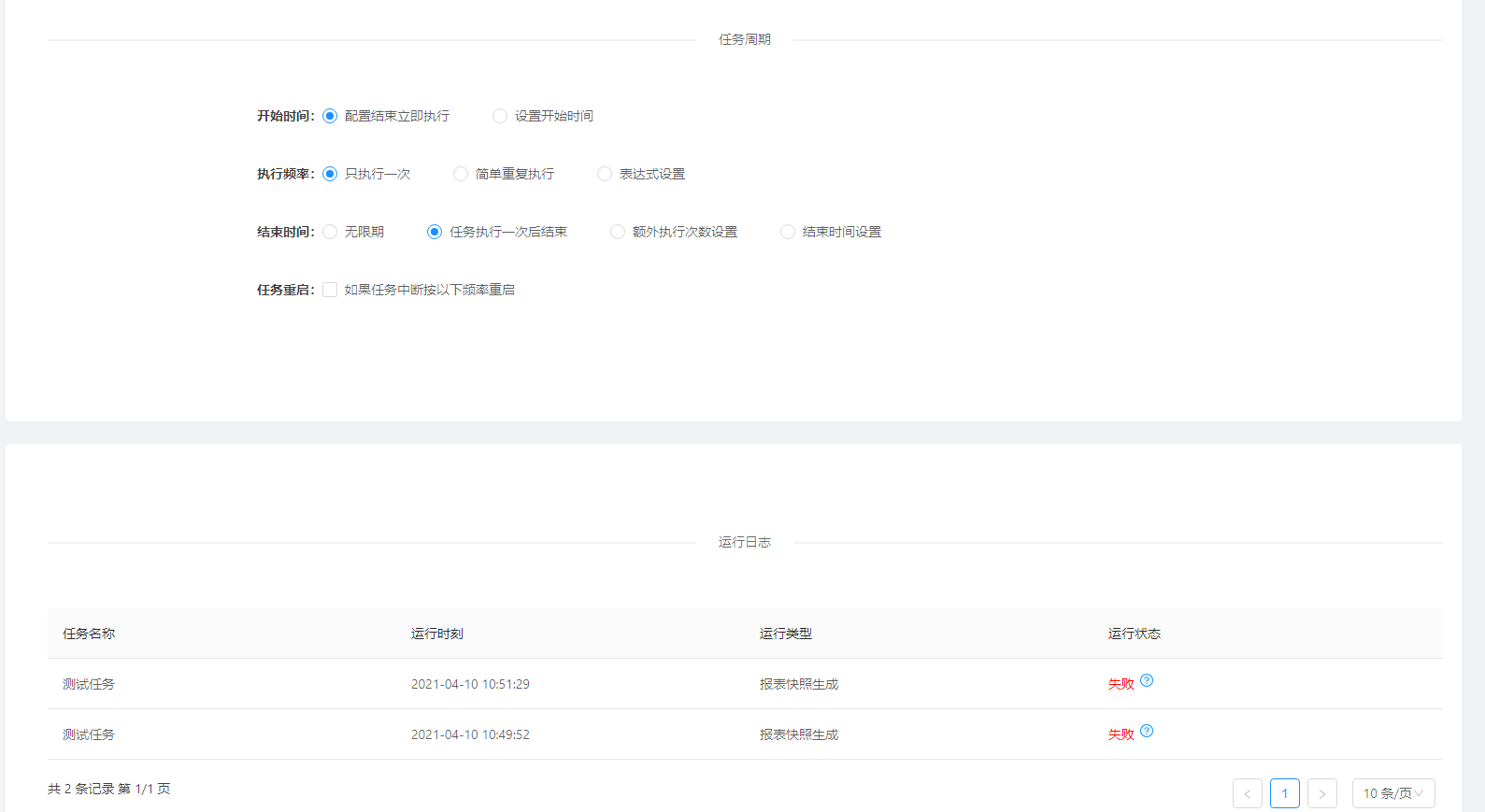The width and height of the screenshot is (1485, 812).
Task: Choose 只执行一次 frequency option
Action: (330, 174)
